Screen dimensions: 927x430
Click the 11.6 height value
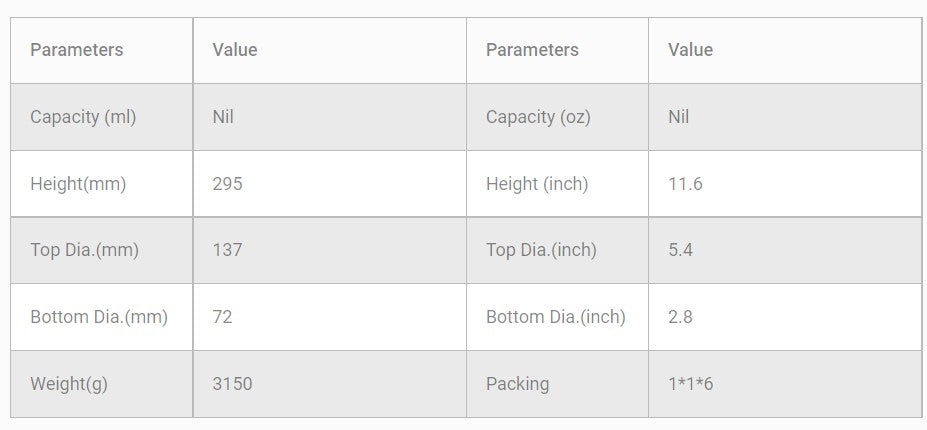click(685, 184)
